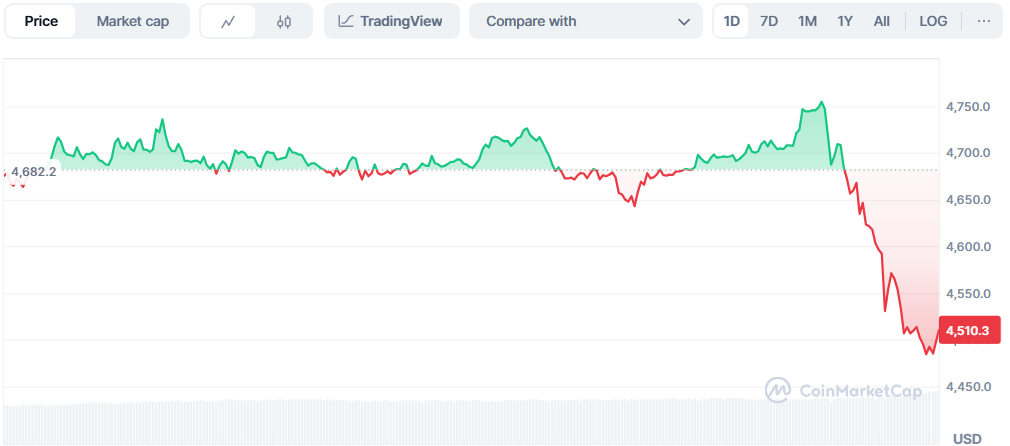Viewport: 1010px width, 446px height.
Task: Expand the Compare with dropdown
Action: [587, 21]
